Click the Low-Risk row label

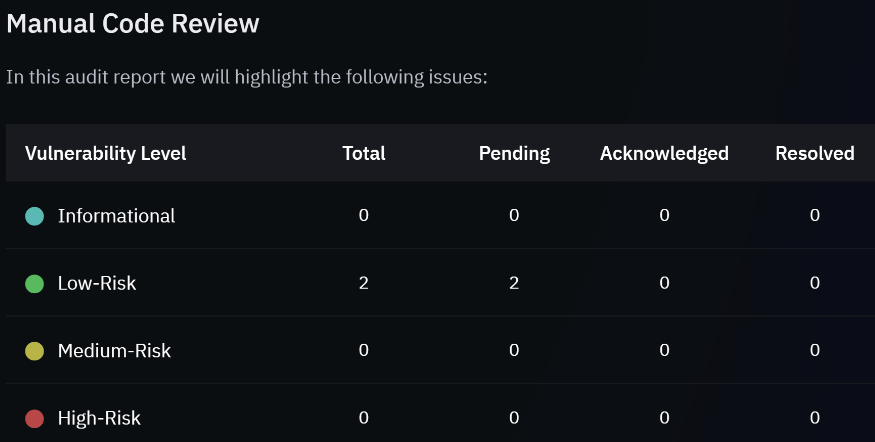point(97,284)
